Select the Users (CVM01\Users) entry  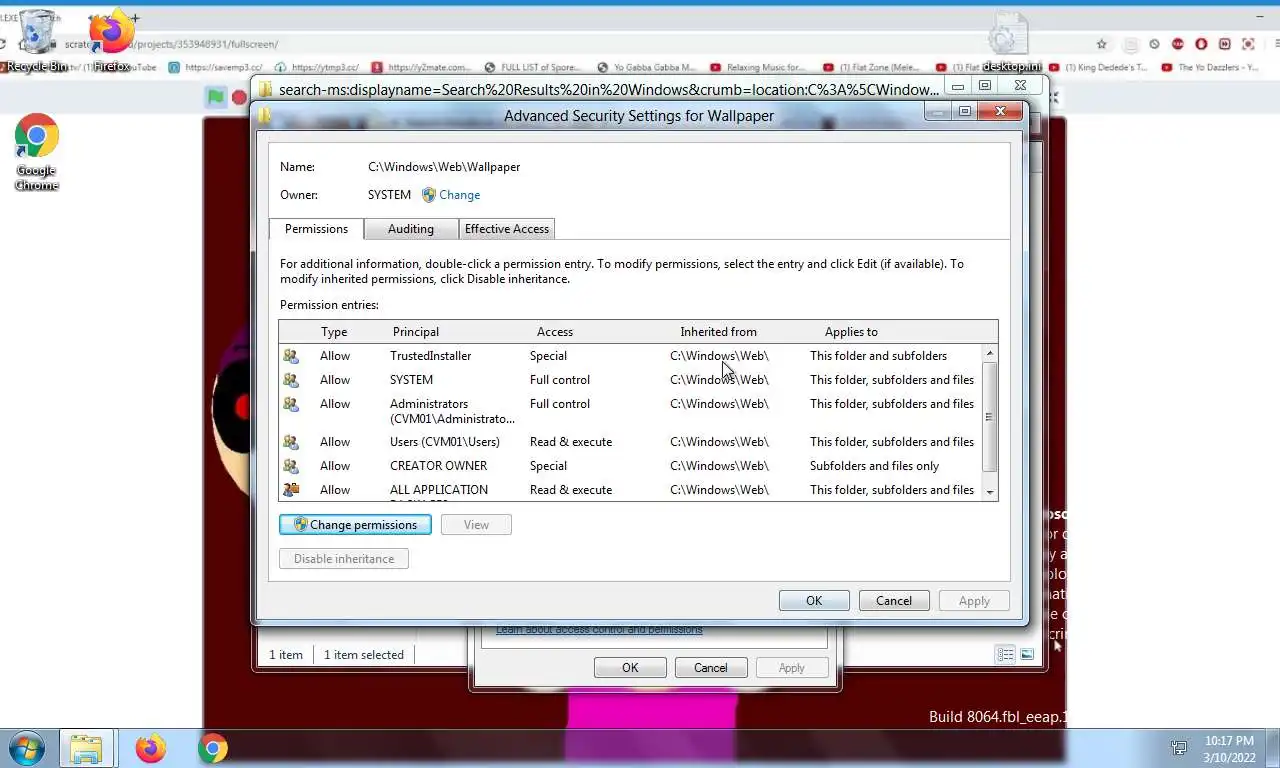tap(631, 442)
